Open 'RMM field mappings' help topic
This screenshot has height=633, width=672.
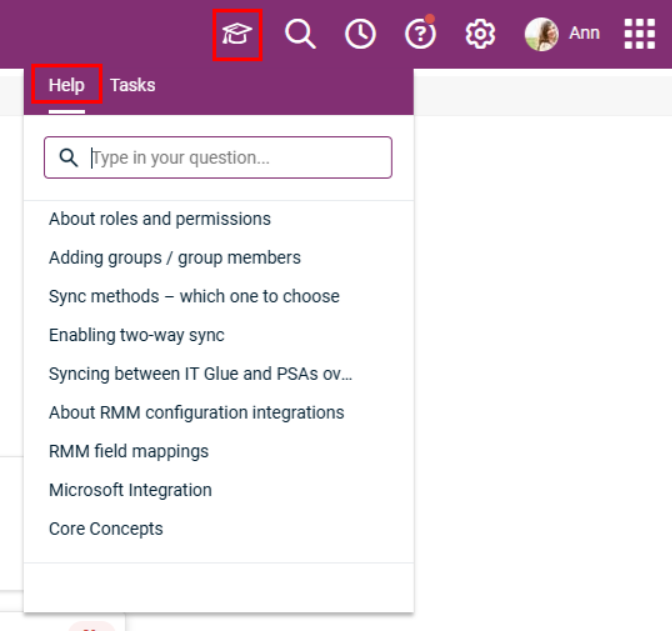(x=129, y=452)
